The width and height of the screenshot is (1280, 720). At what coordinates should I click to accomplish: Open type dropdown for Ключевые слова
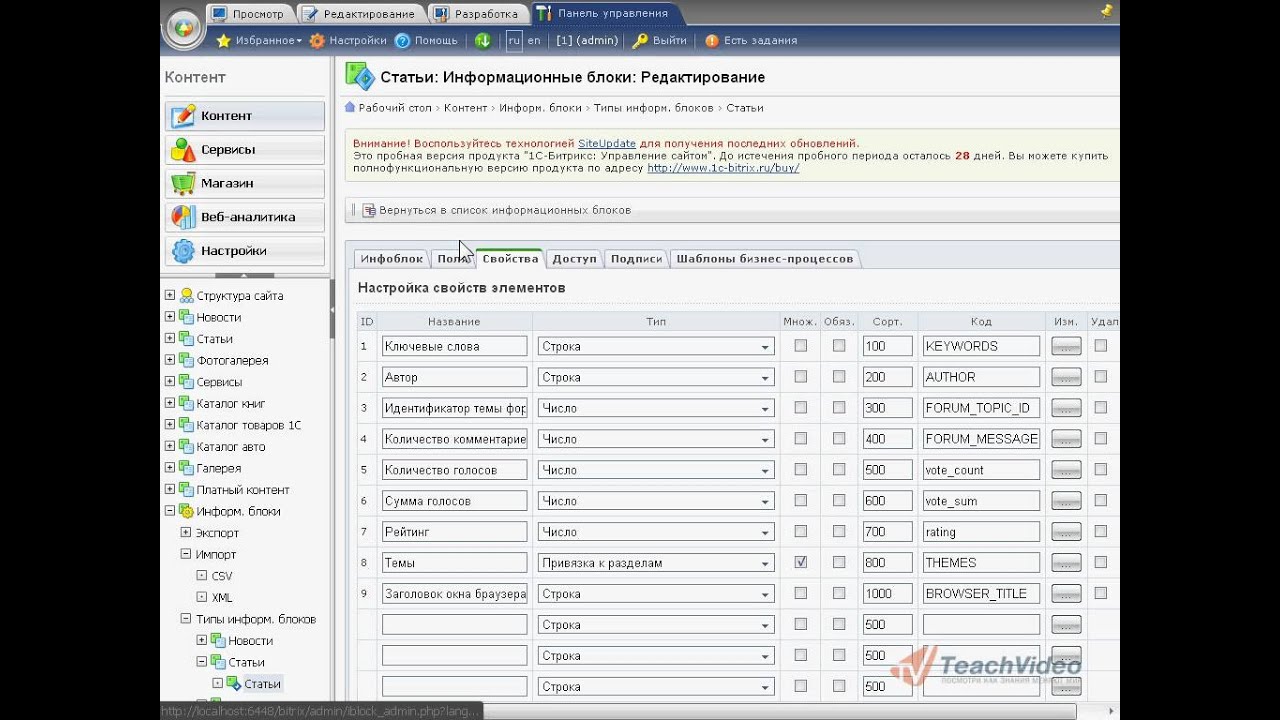click(656, 346)
